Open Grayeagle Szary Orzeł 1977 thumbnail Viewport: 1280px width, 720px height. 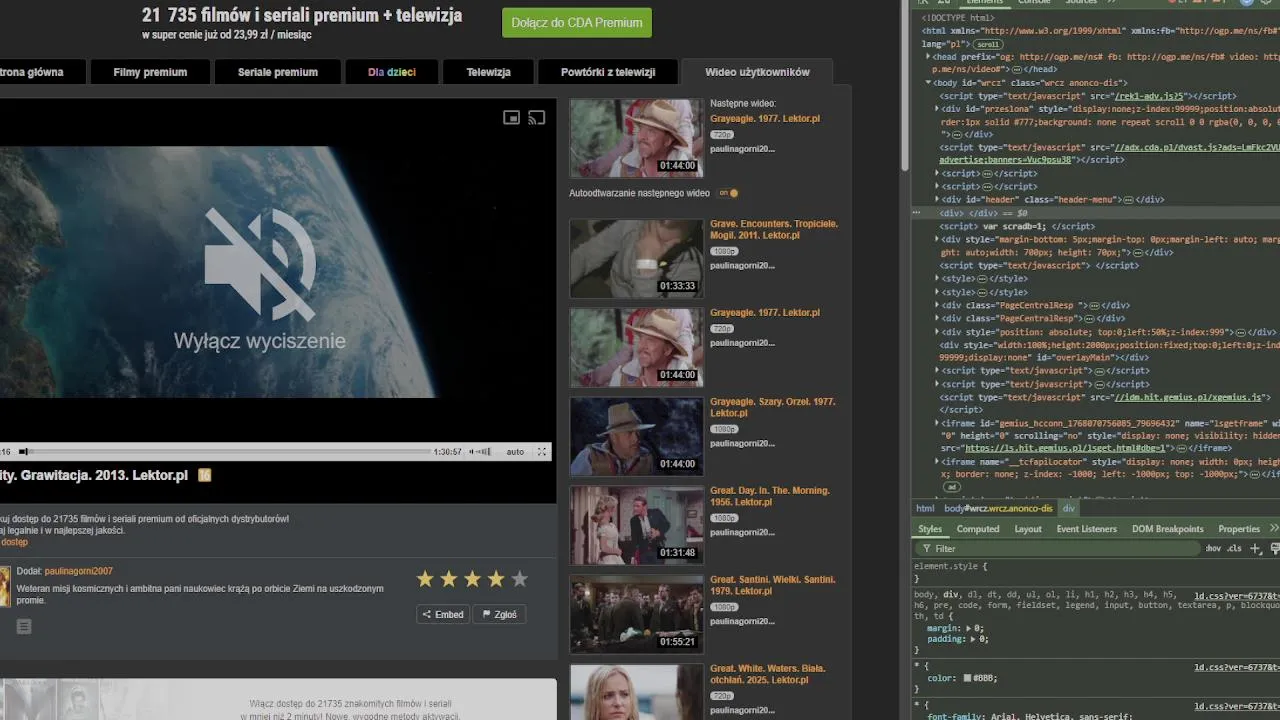pyautogui.click(x=637, y=436)
